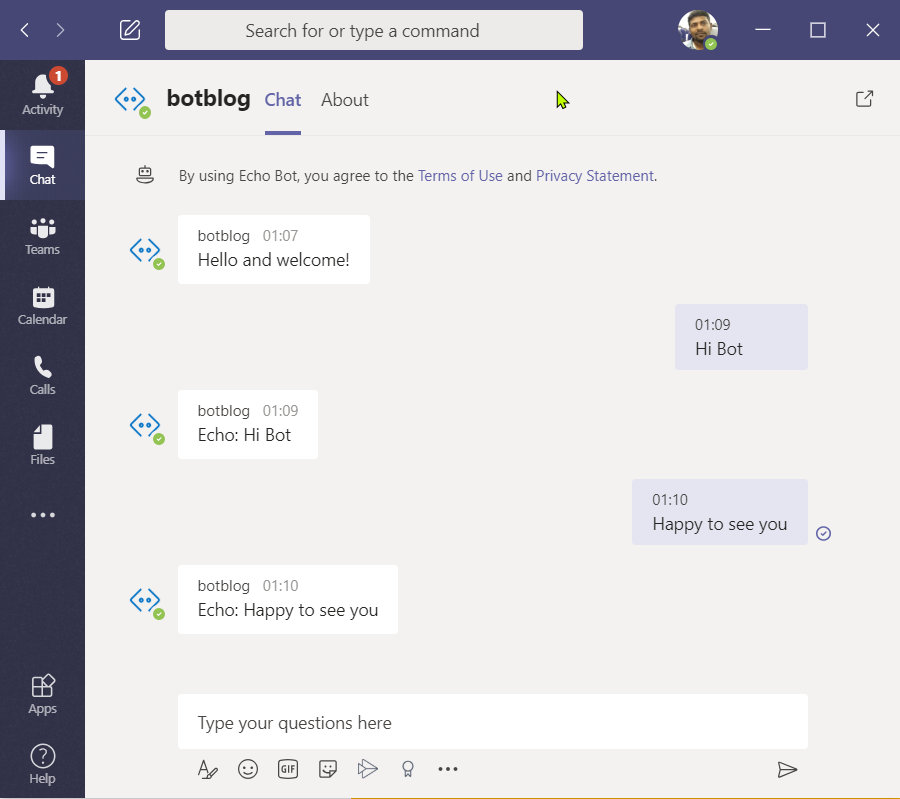Open Help from sidebar bottom

point(42,764)
